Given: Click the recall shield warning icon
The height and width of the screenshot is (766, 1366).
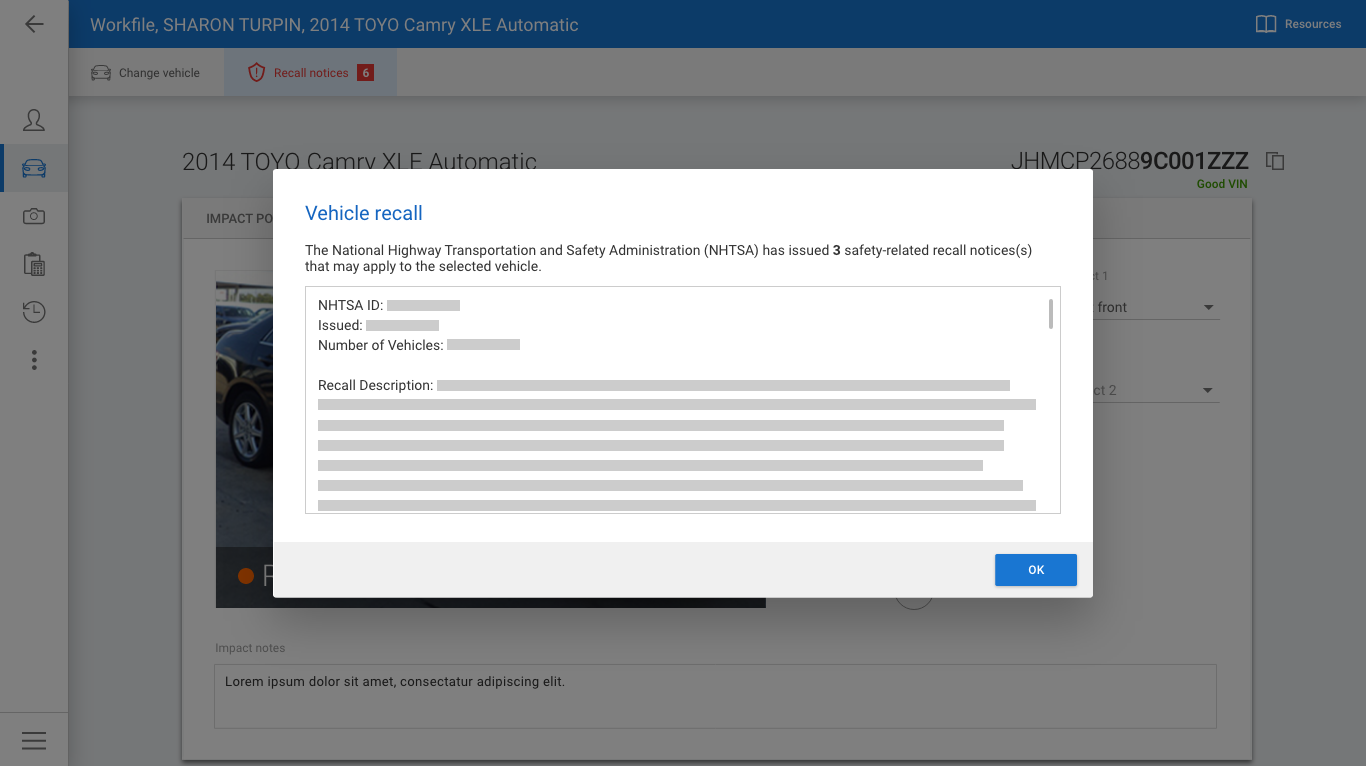Looking at the screenshot, I should [256, 73].
